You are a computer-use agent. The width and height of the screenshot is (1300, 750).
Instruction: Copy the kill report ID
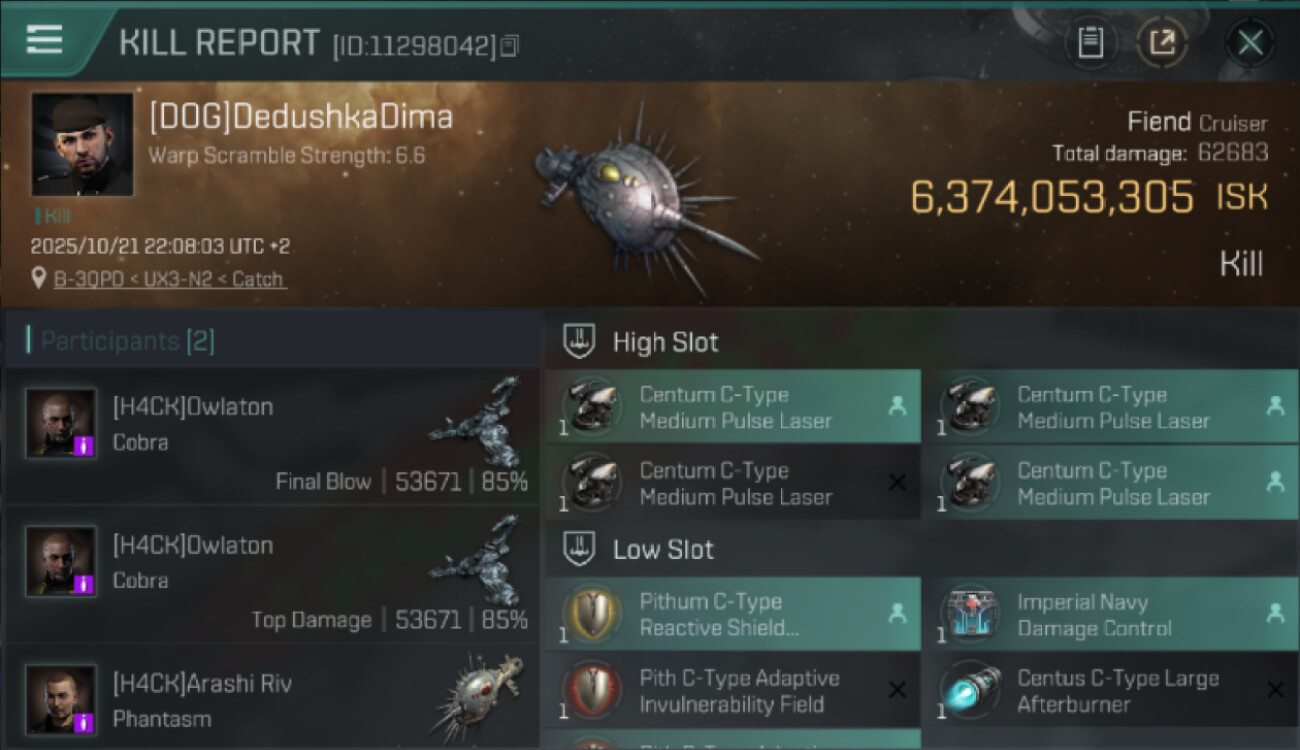[510, 46]
